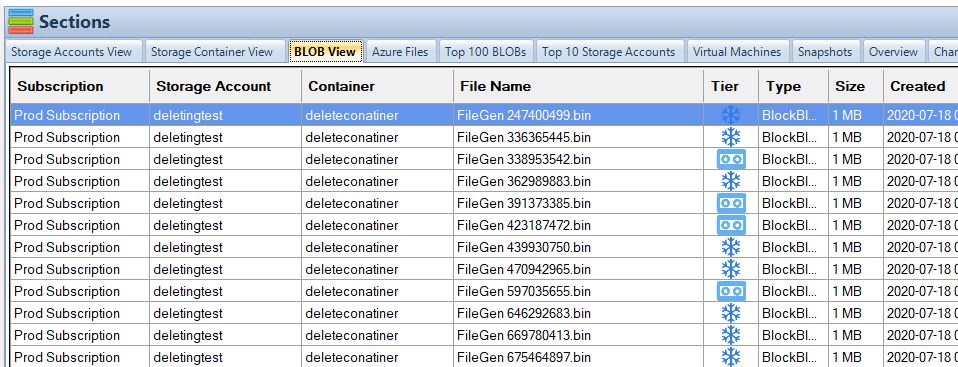Screen dimensions: 958x367
Task: Select file FileGen 423187472.bin
Action: pos(524,225)
